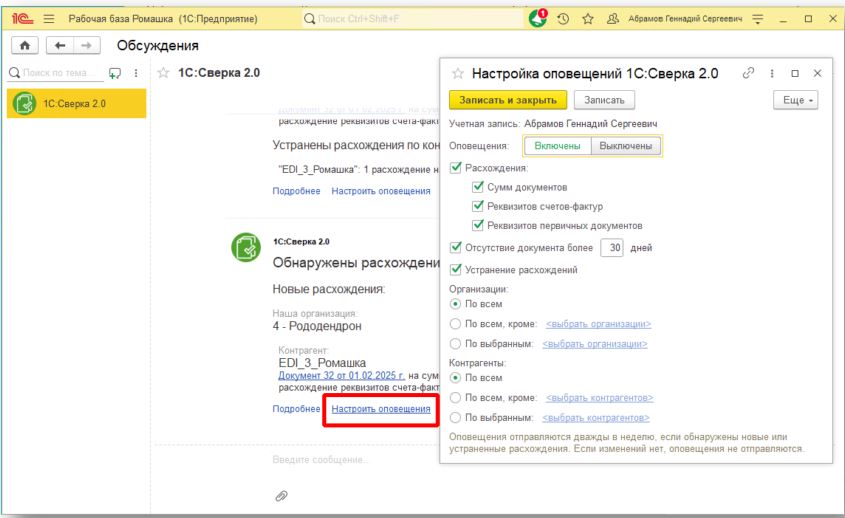Click Настроить оповещения link in red frame
This screenshot has width=845, height=518.
click(x=381, y=409)
